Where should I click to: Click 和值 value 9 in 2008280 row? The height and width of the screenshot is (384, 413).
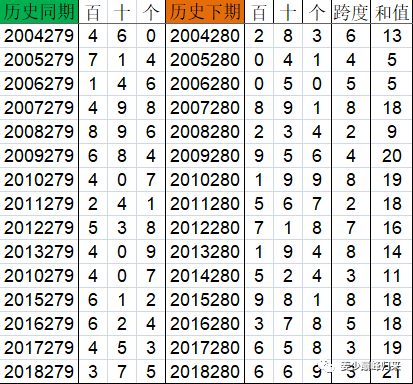391,132
